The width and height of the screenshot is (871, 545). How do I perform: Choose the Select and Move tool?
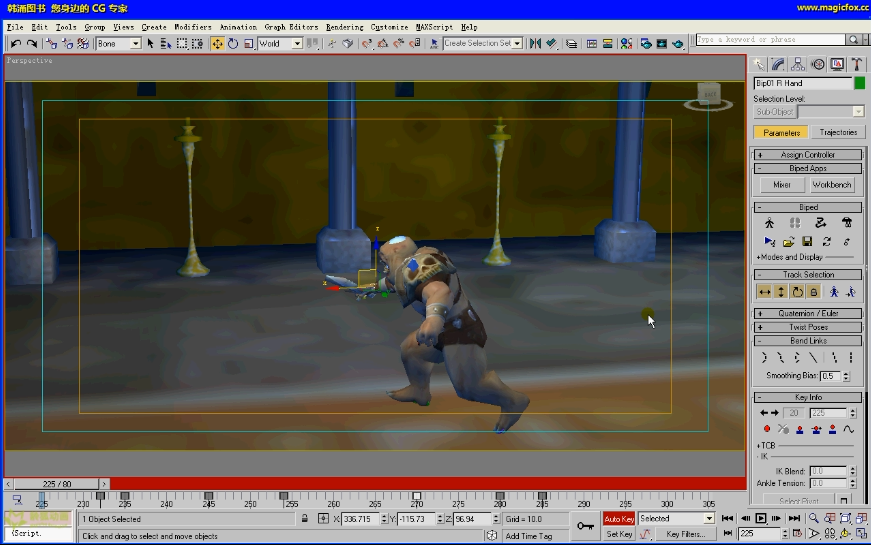217,43
